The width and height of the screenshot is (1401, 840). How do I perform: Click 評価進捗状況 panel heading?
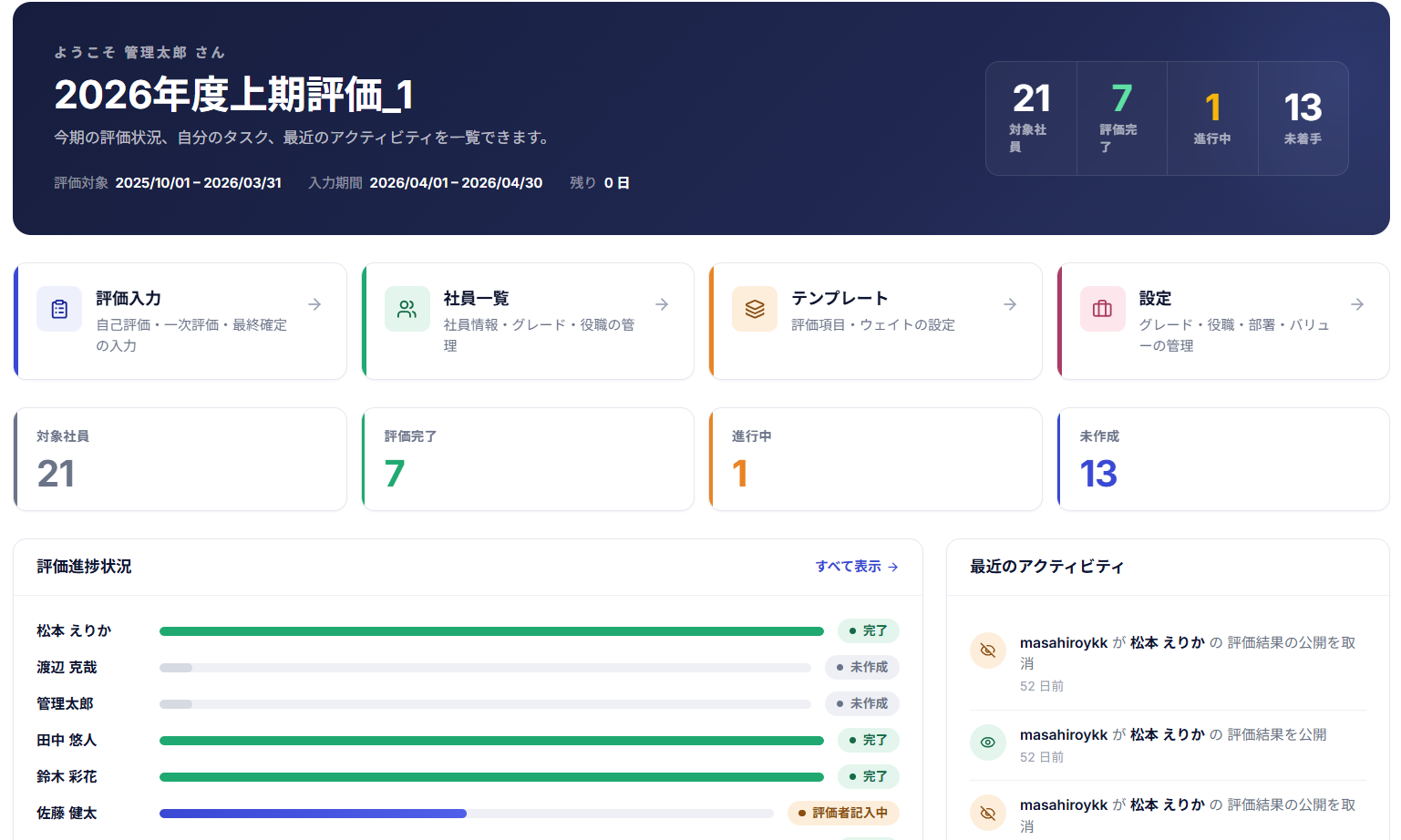click(x=84, y=567)
